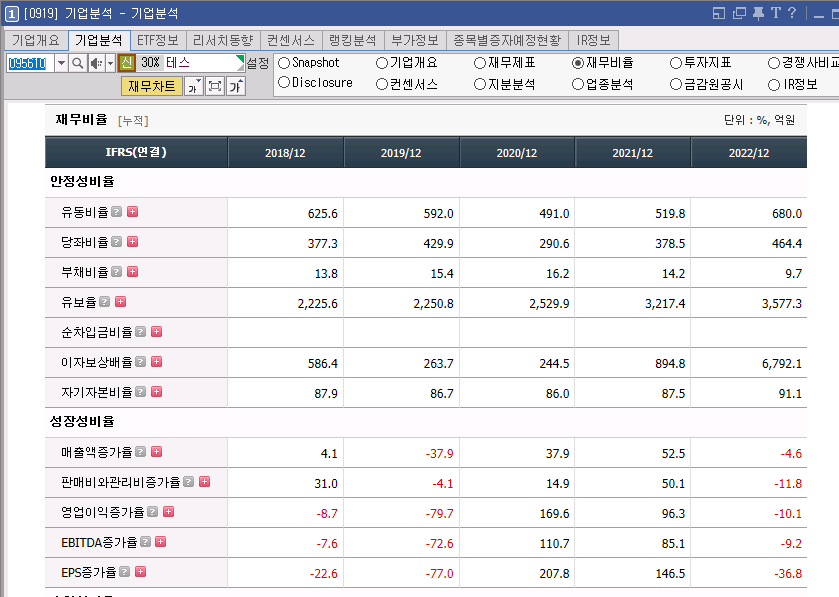Viewport: 839px width, 597px height.
Task: Expand 당좌비율 row with red plus icon
Action: 132,242
